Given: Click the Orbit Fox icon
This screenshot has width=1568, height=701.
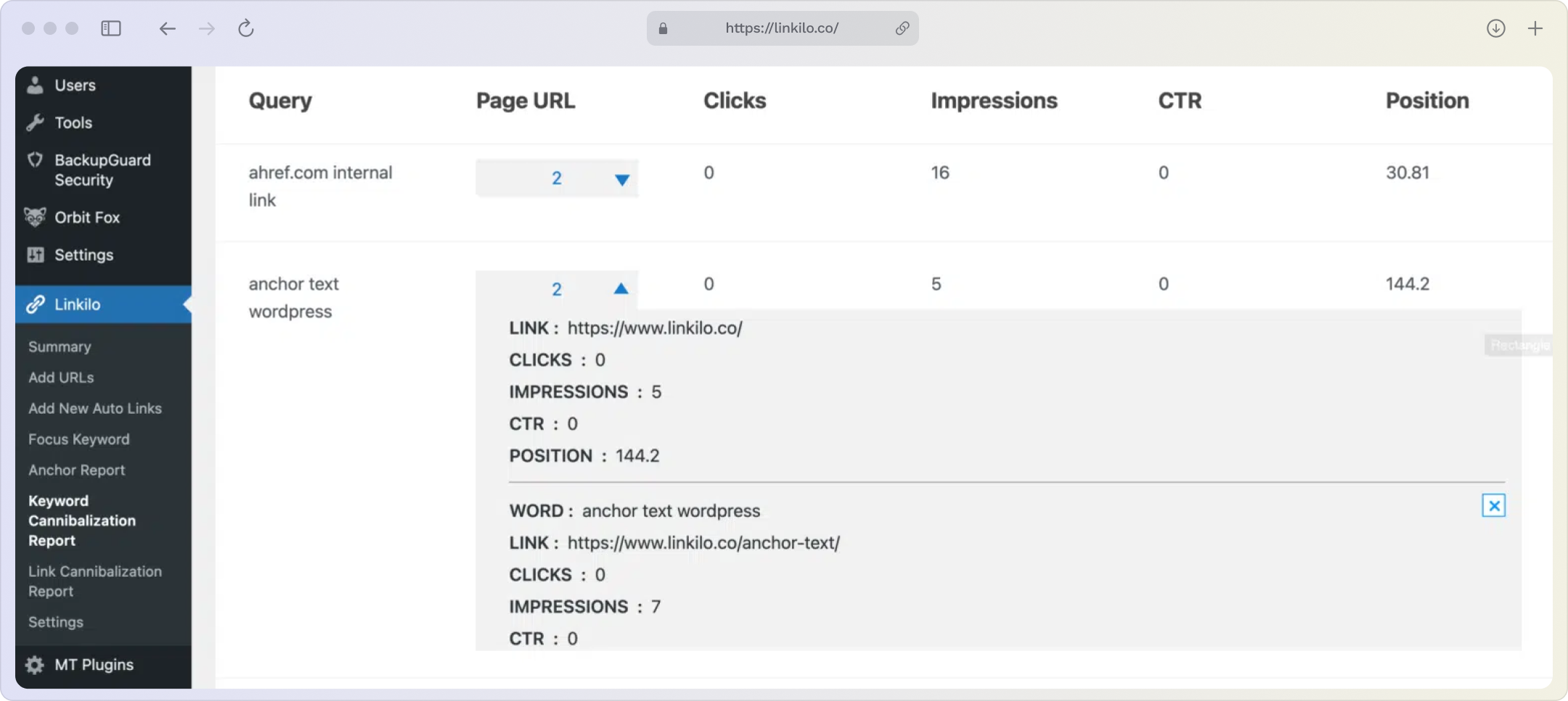Looking at the screenshot, I should click(x=35, y=217).
